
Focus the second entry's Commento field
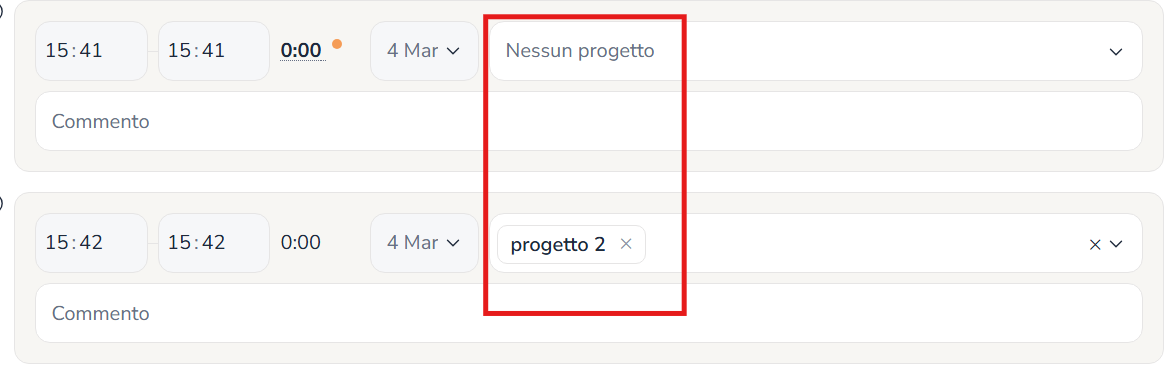pos(589,313)
